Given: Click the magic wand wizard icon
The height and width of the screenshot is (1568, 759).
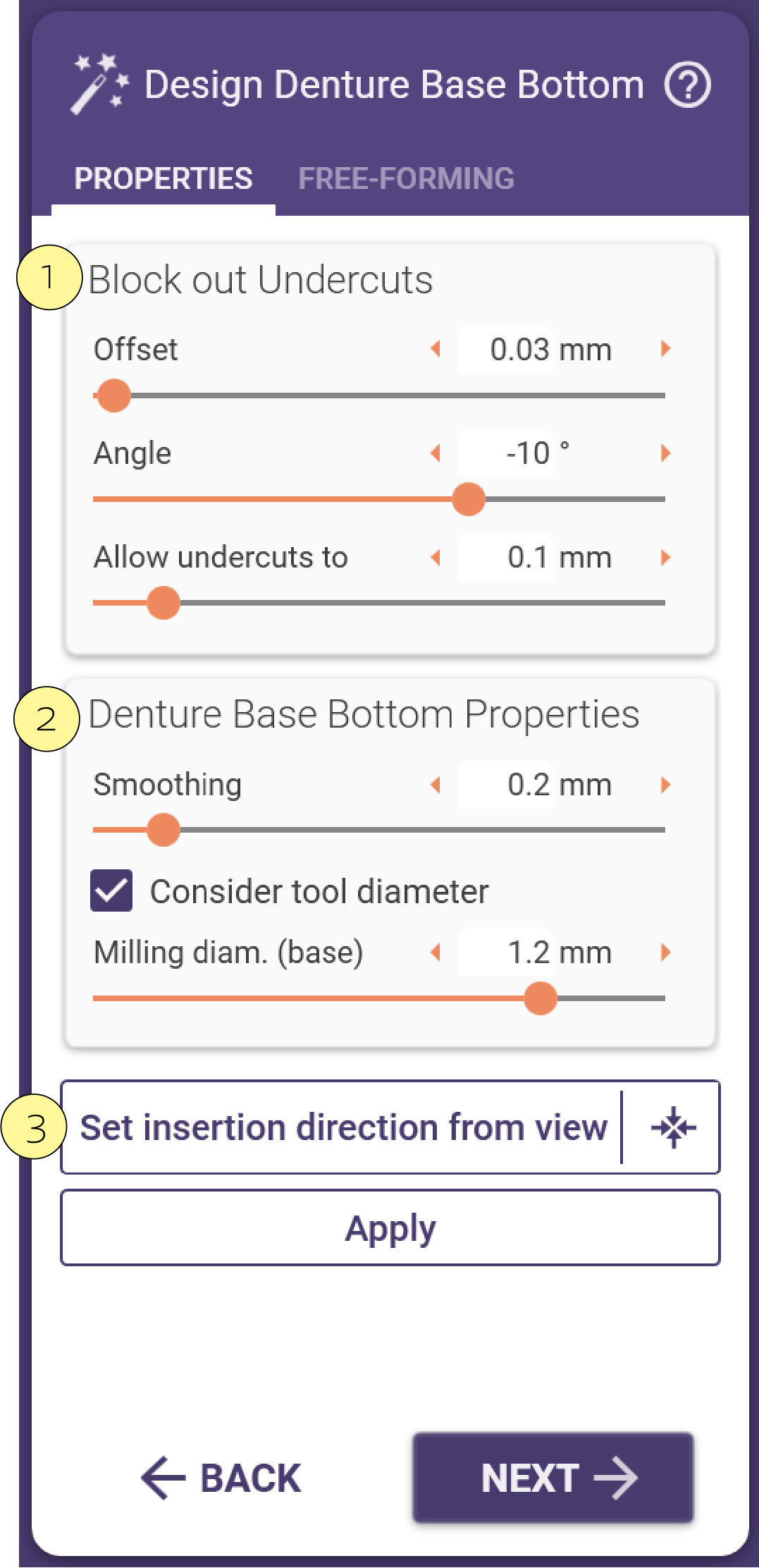Looking at the screenshot, I should (x=99, y=84).
